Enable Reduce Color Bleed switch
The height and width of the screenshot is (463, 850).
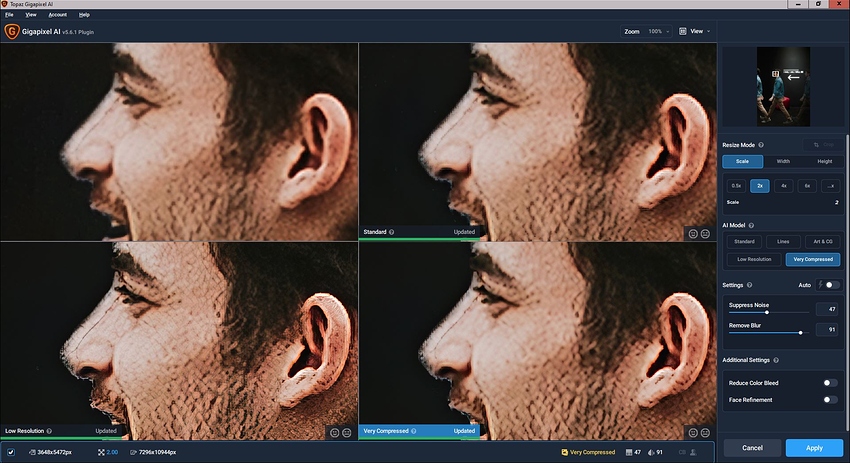(830, 383)
